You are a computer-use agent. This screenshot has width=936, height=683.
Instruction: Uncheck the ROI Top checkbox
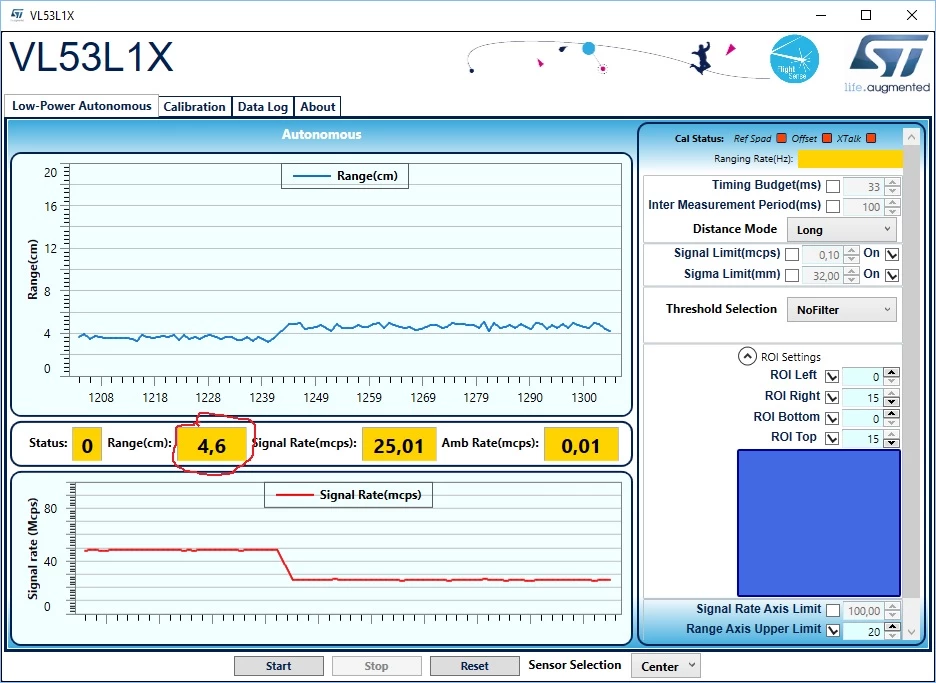832,439
